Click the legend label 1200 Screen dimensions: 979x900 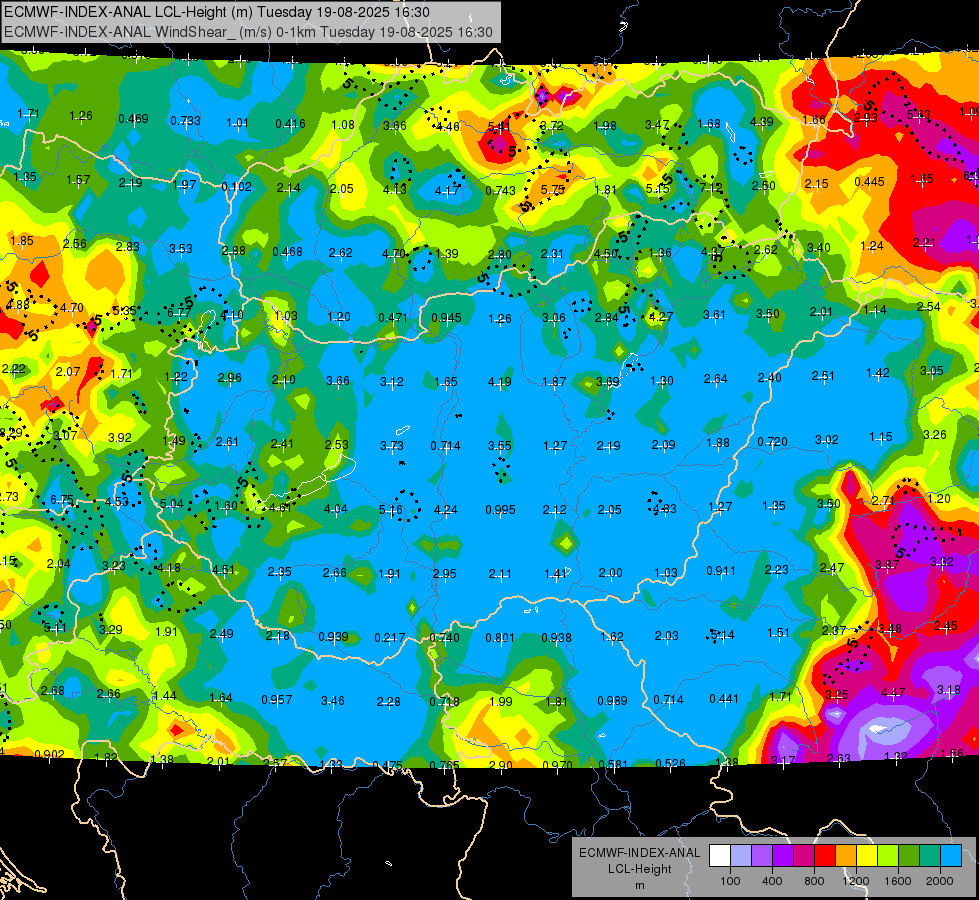856,881
